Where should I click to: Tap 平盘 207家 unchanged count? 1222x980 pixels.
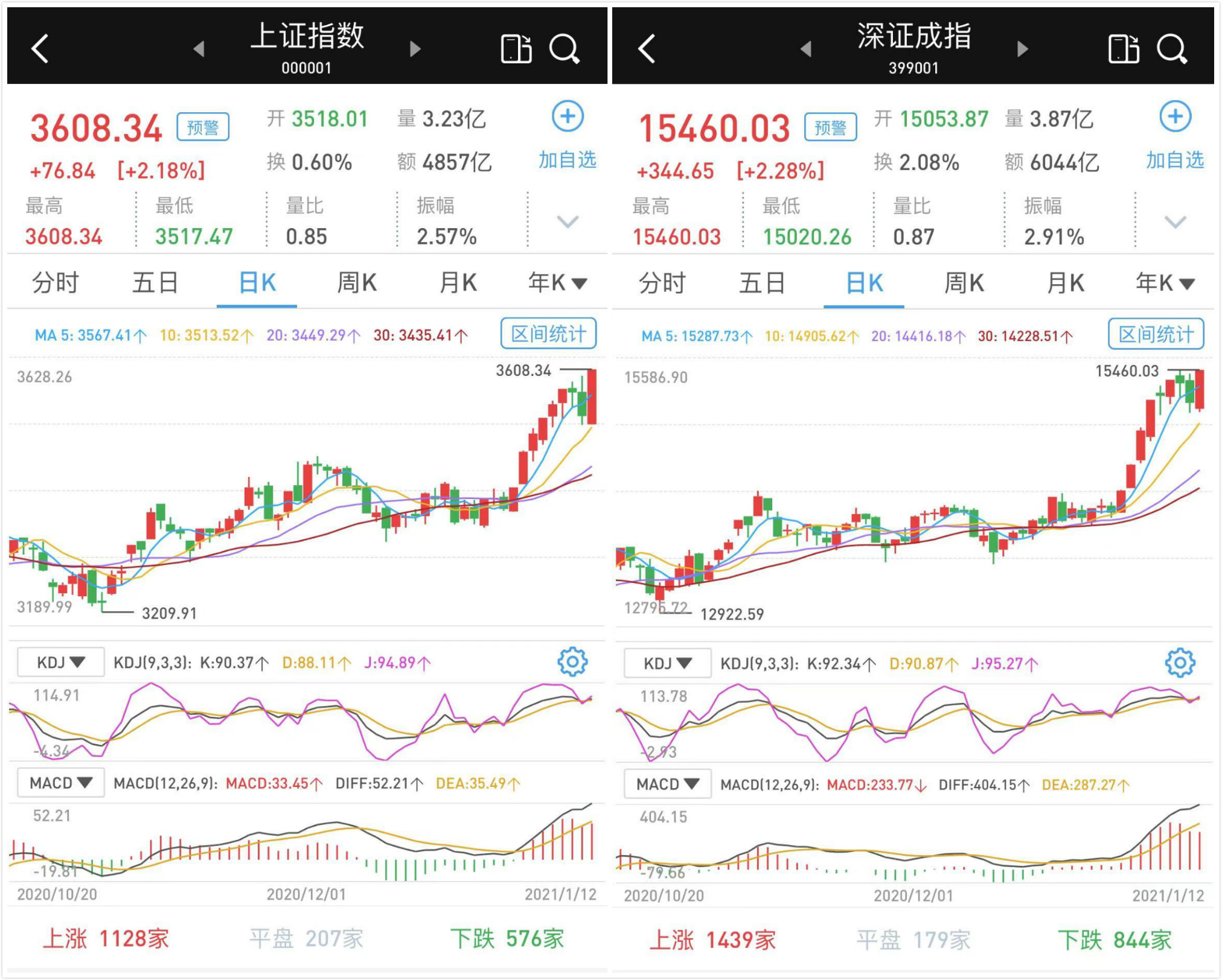click(307, 938)
